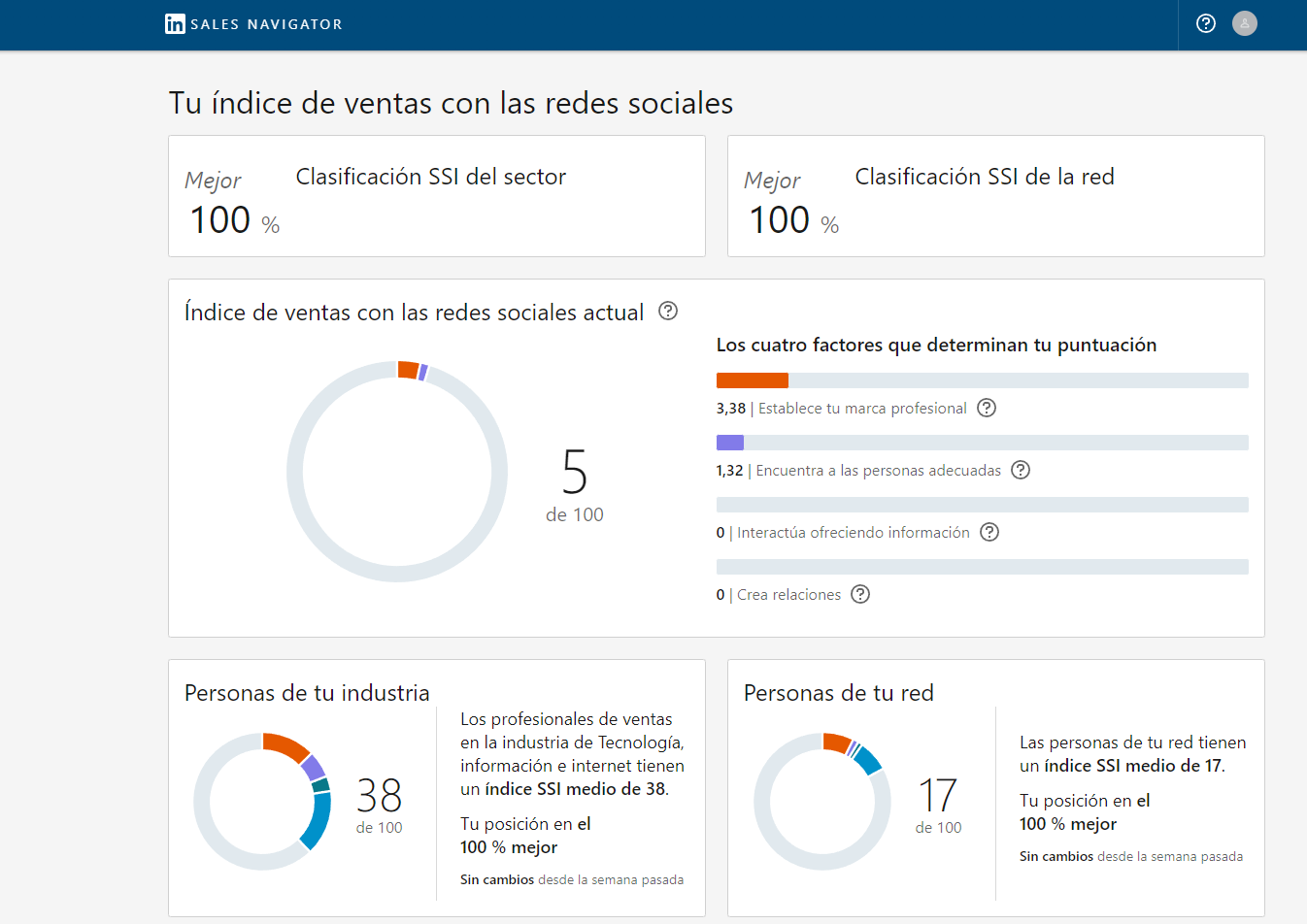1307x924 pixels.
Task: Click the 3,38 score value
Action: (731, 409)
